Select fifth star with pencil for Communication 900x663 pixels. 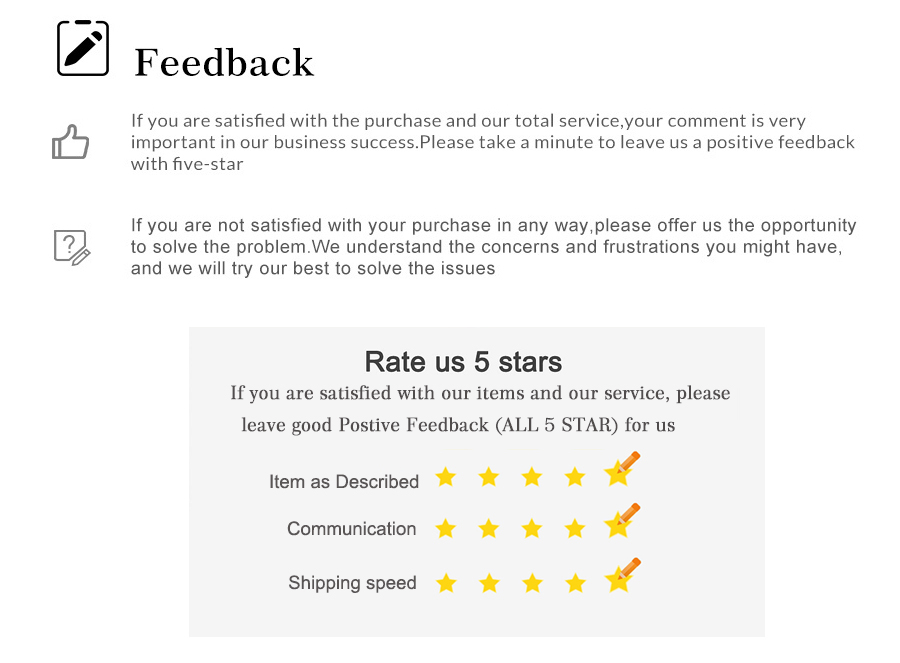tap(622, 521)
